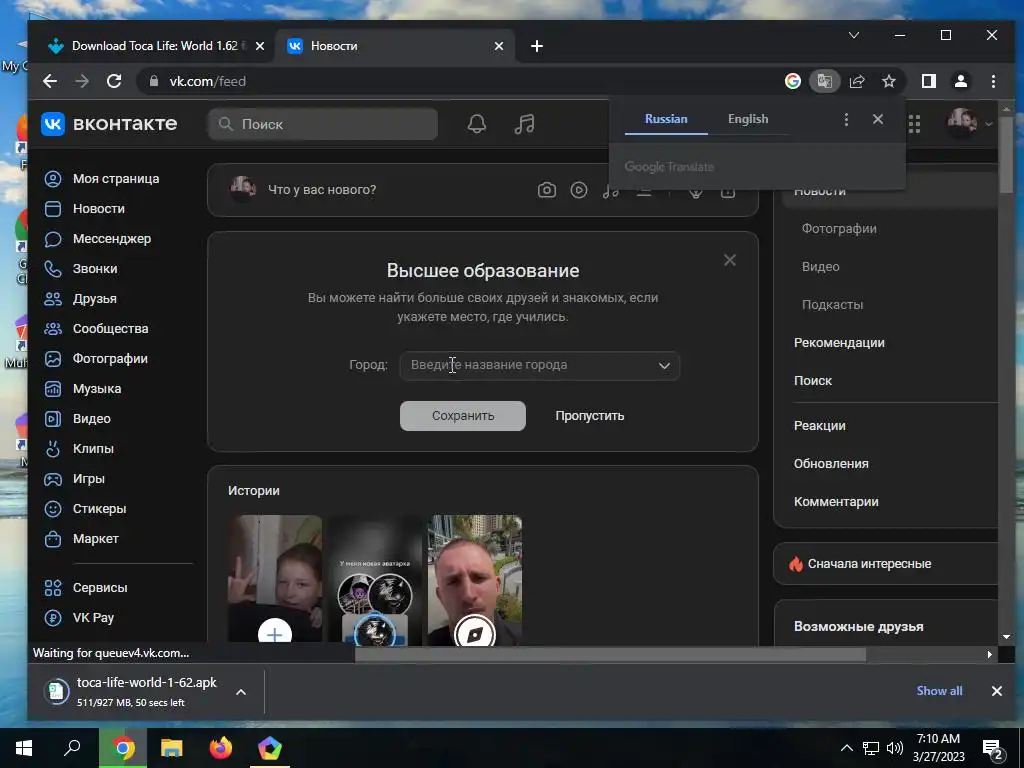Screen dimensions: 1024x768
Task: Open Windows taskbar search
Action: pyautogui.click(x=72, y=748)
